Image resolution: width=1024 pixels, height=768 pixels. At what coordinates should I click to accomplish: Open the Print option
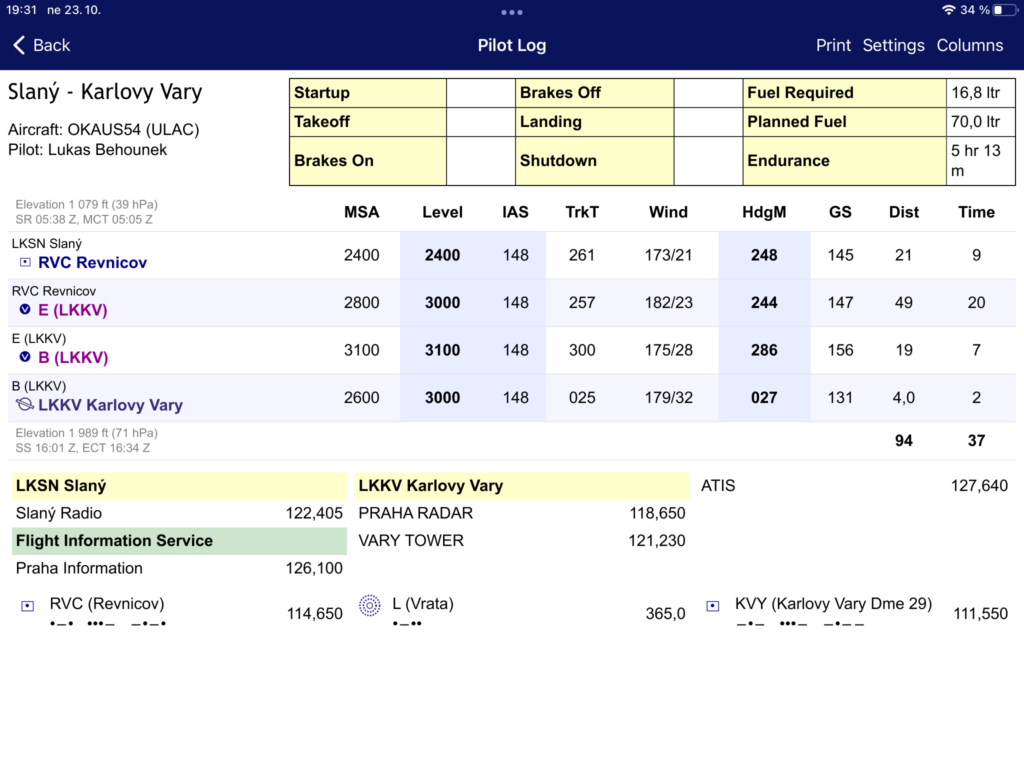click(x=833, y=45)
